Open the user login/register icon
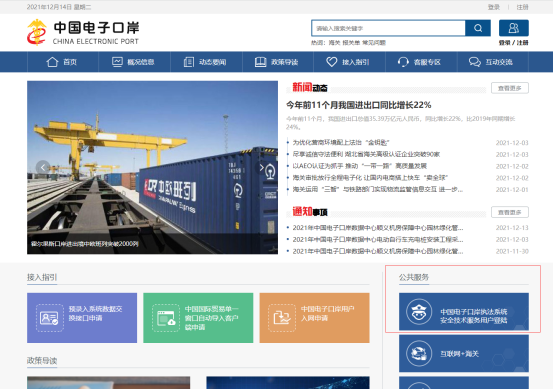 point(514,28)
